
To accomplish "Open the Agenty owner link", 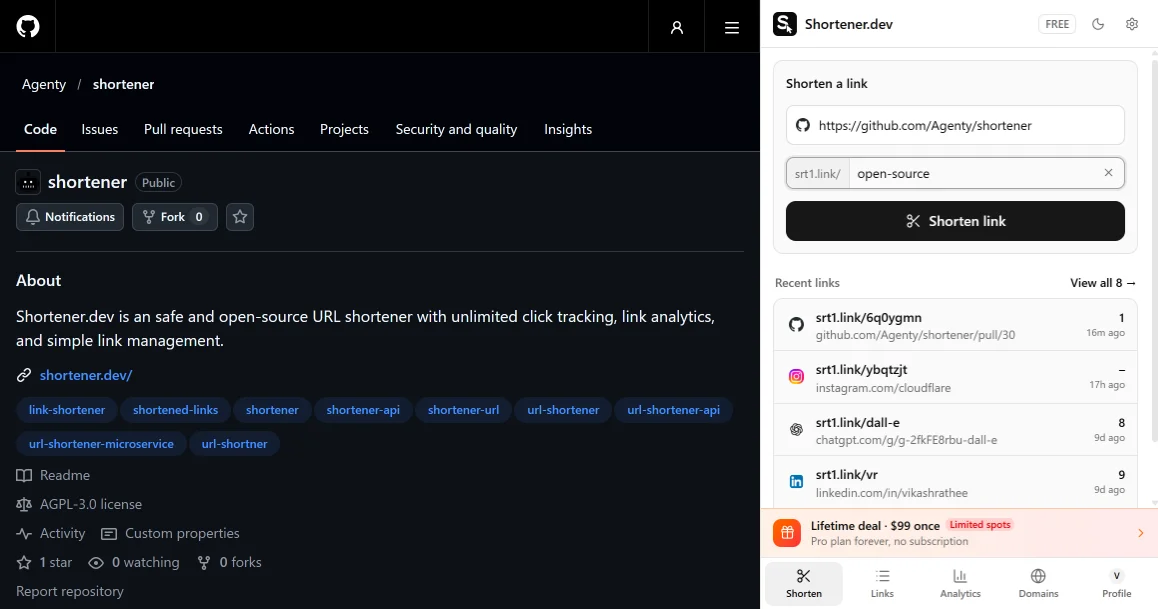I will point(44,84).
